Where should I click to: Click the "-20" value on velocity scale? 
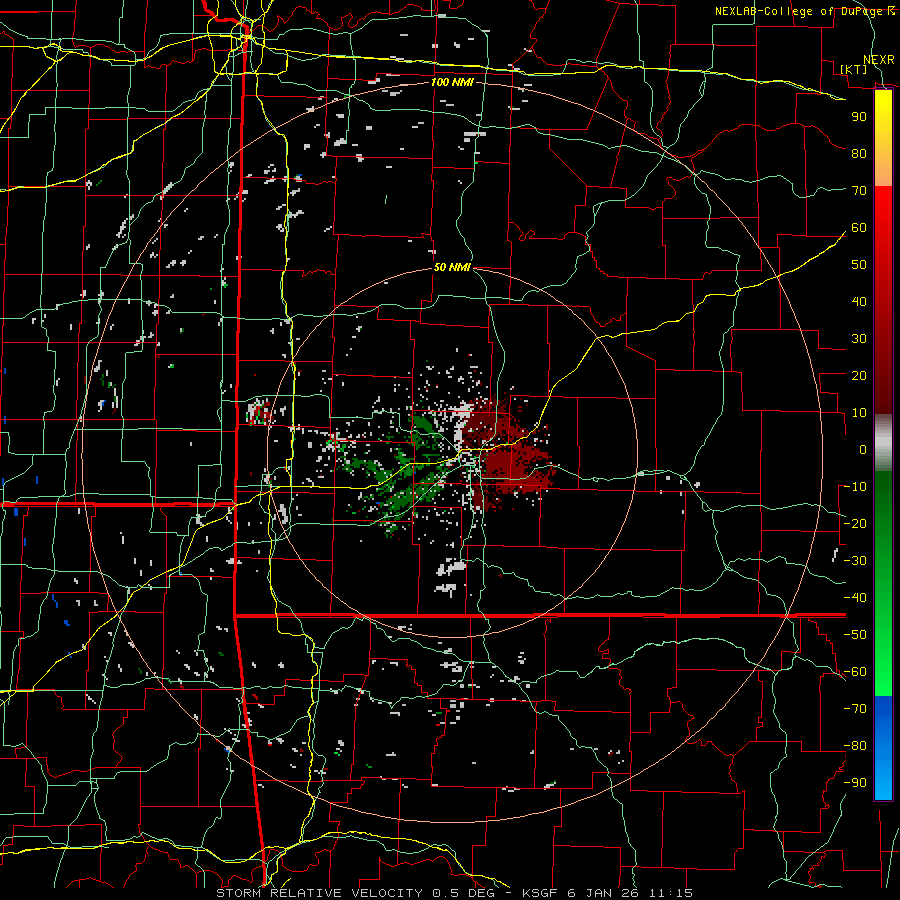coord(855,524)
